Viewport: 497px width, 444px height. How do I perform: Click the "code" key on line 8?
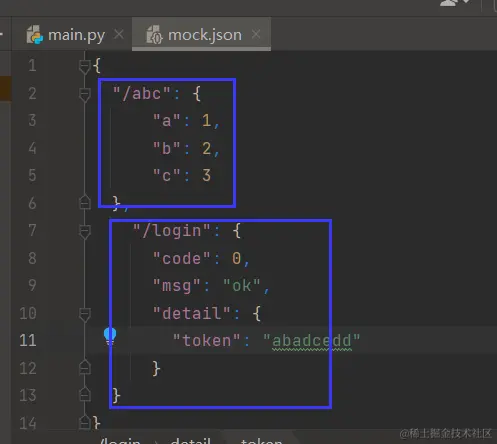tap(182, 258)
